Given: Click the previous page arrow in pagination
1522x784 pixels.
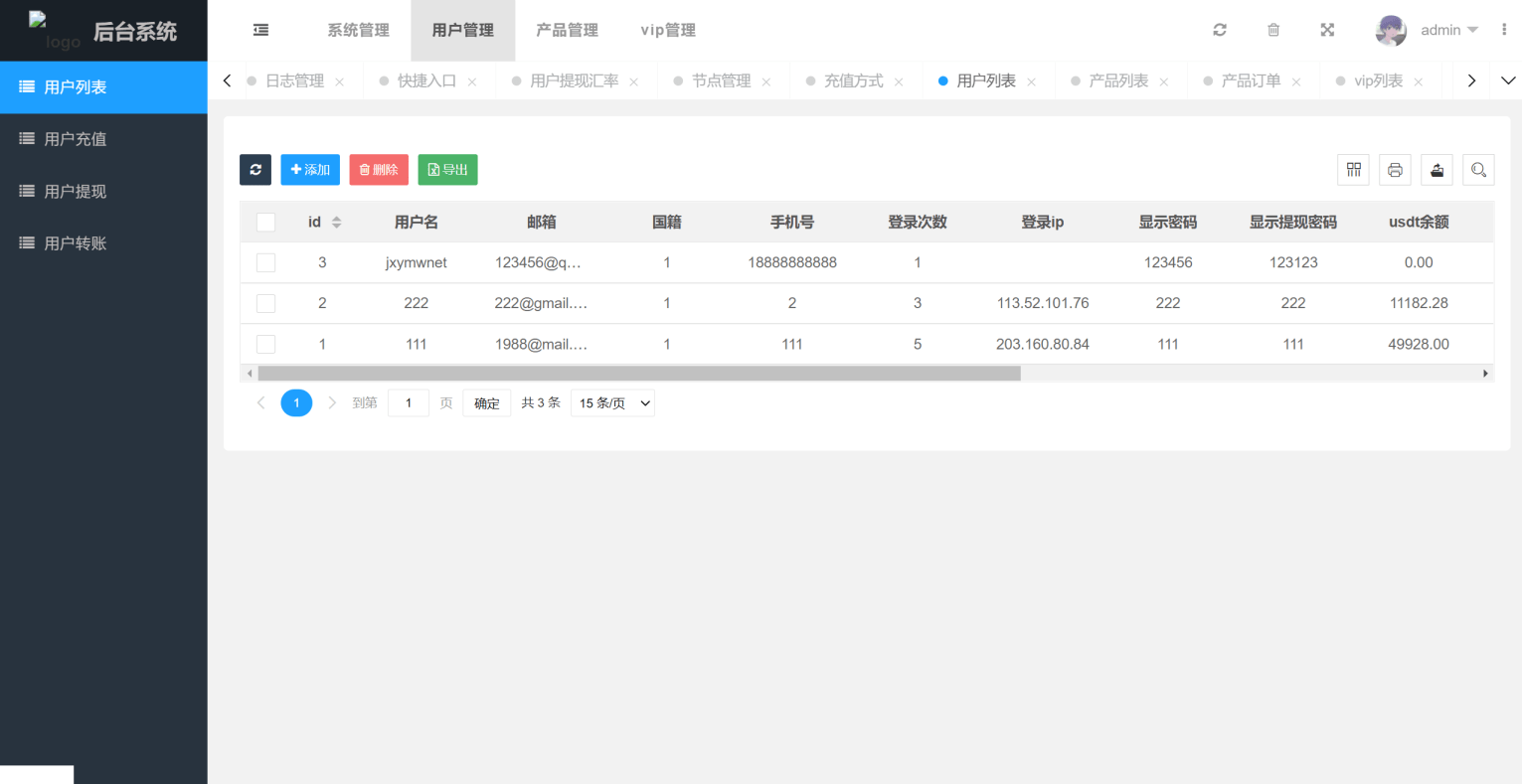Looking at the screenshot, I should coord(261,402).
